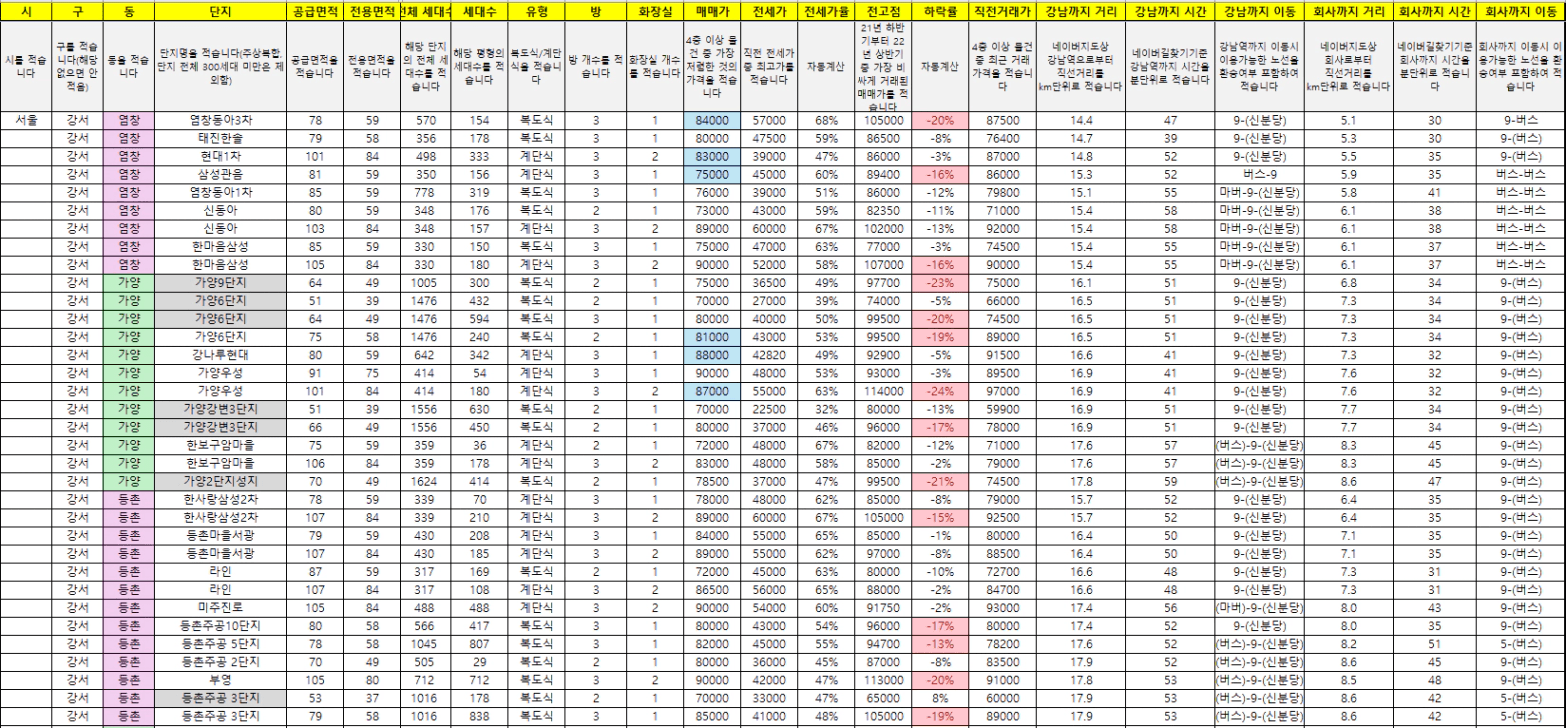Select the 버스-9 cell in 삼성관음 row
The height and width of the screenshot is (728, 1566).
point(1259,174)
